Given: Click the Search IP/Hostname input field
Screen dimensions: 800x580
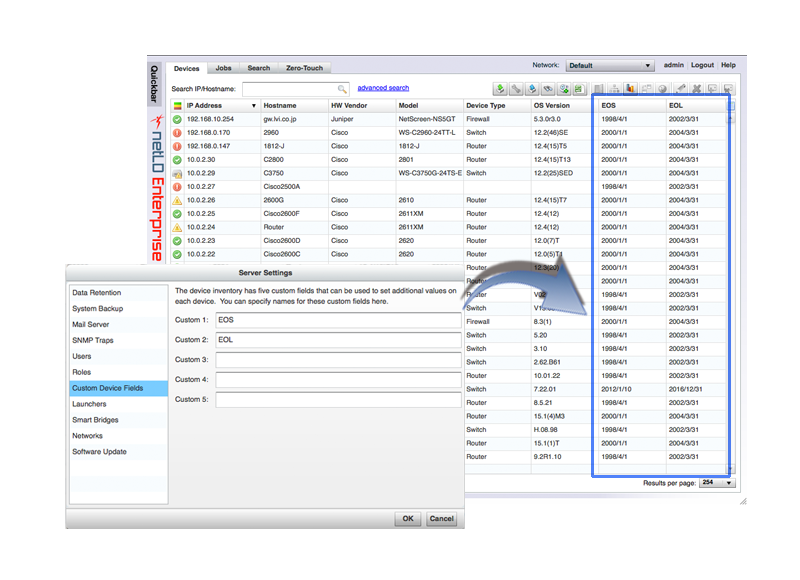Looking at the screenshot, I should 295,89.
